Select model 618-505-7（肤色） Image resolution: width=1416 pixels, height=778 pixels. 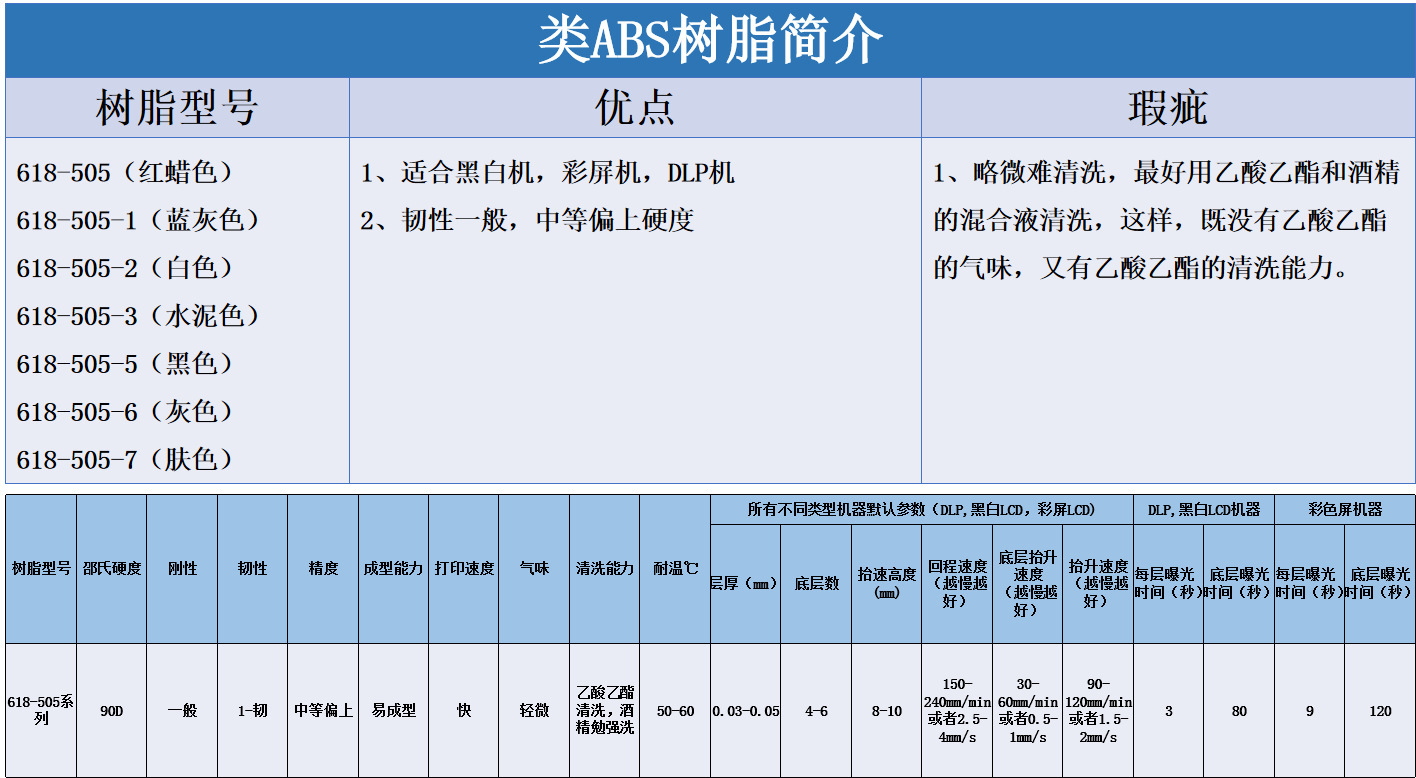pos(125,460)
